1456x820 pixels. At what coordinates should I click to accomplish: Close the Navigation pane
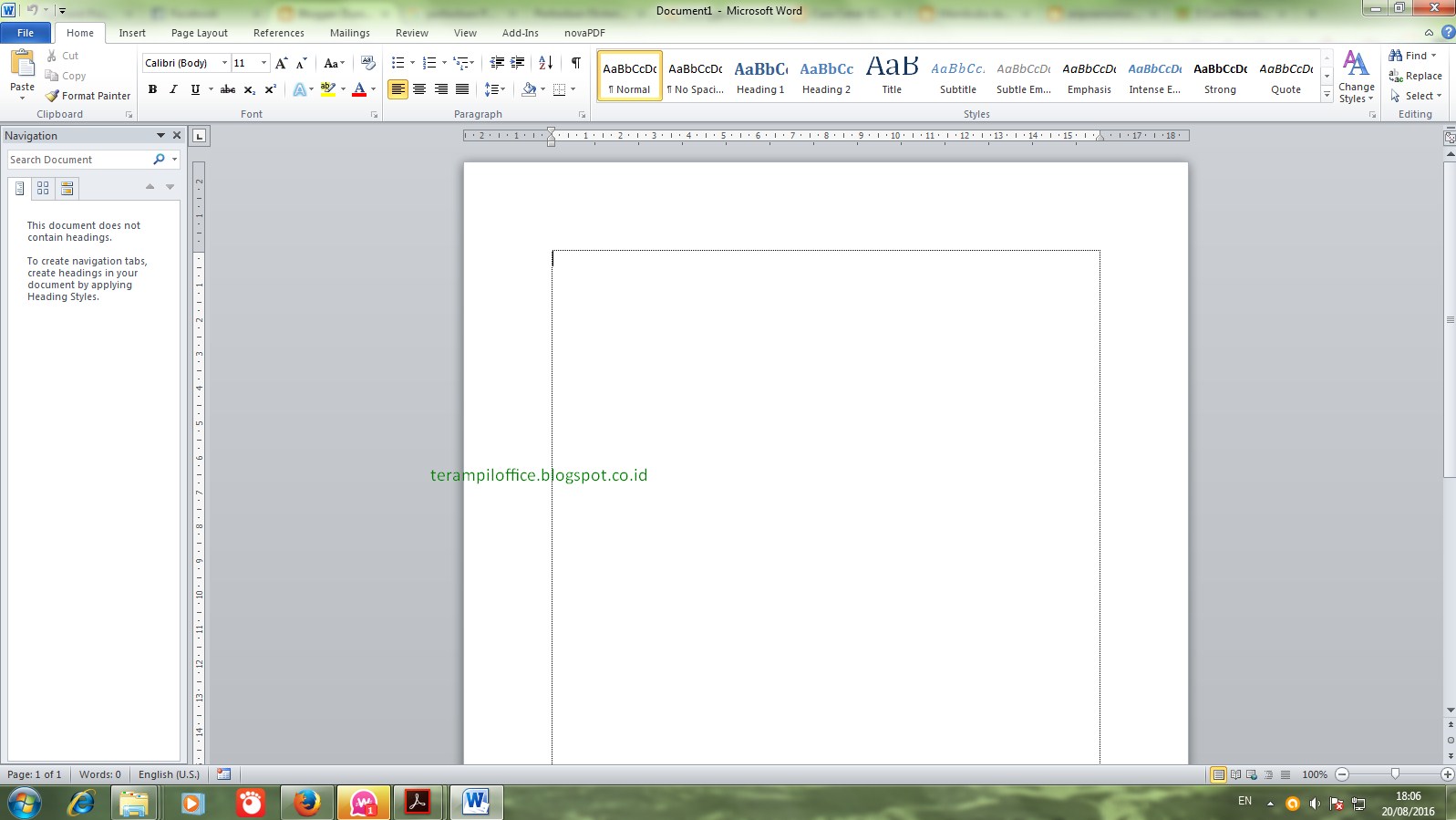[177, 135]
